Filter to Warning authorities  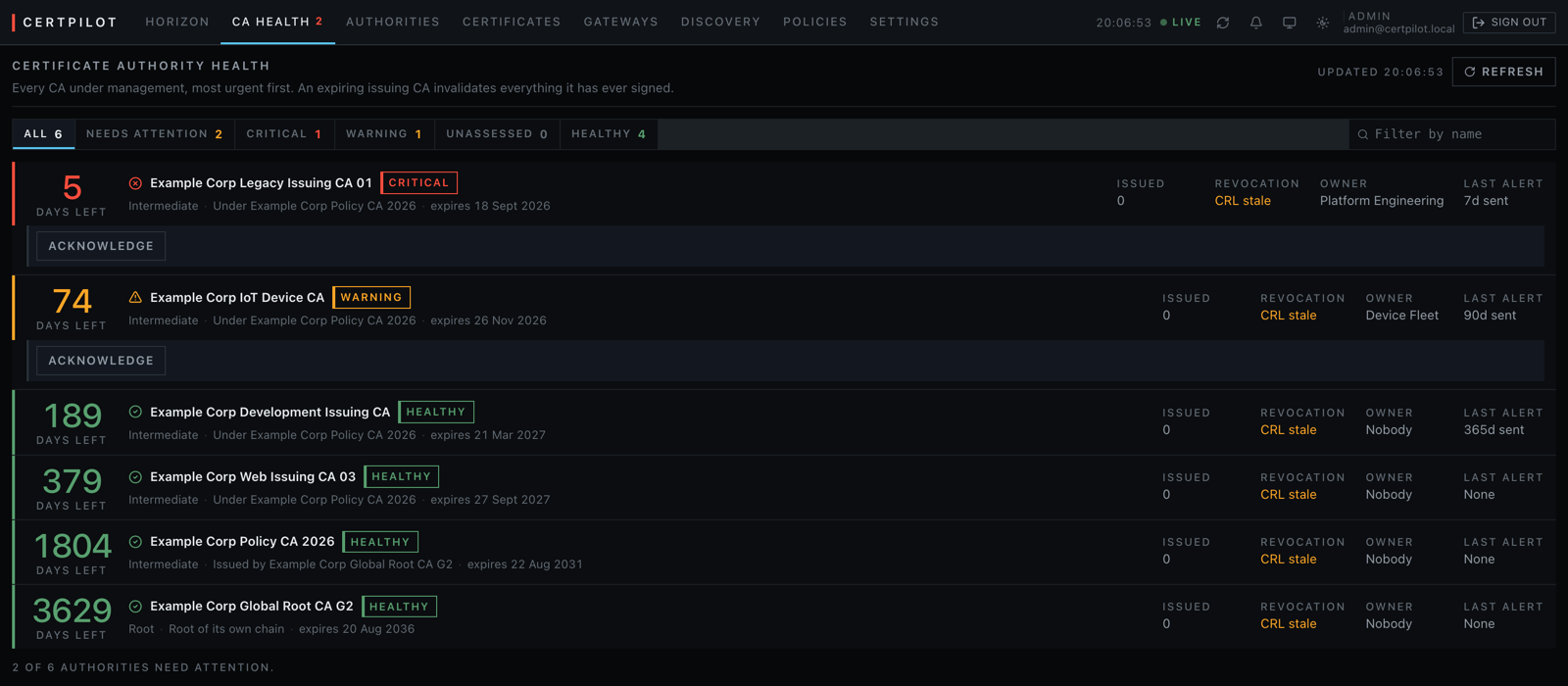click(x=384, y=134)
